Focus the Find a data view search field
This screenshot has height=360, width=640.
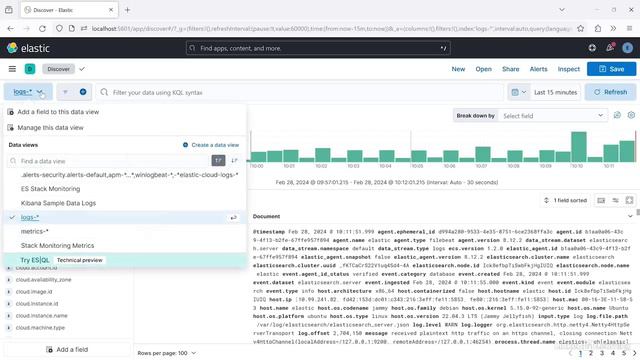coord(109,161)
